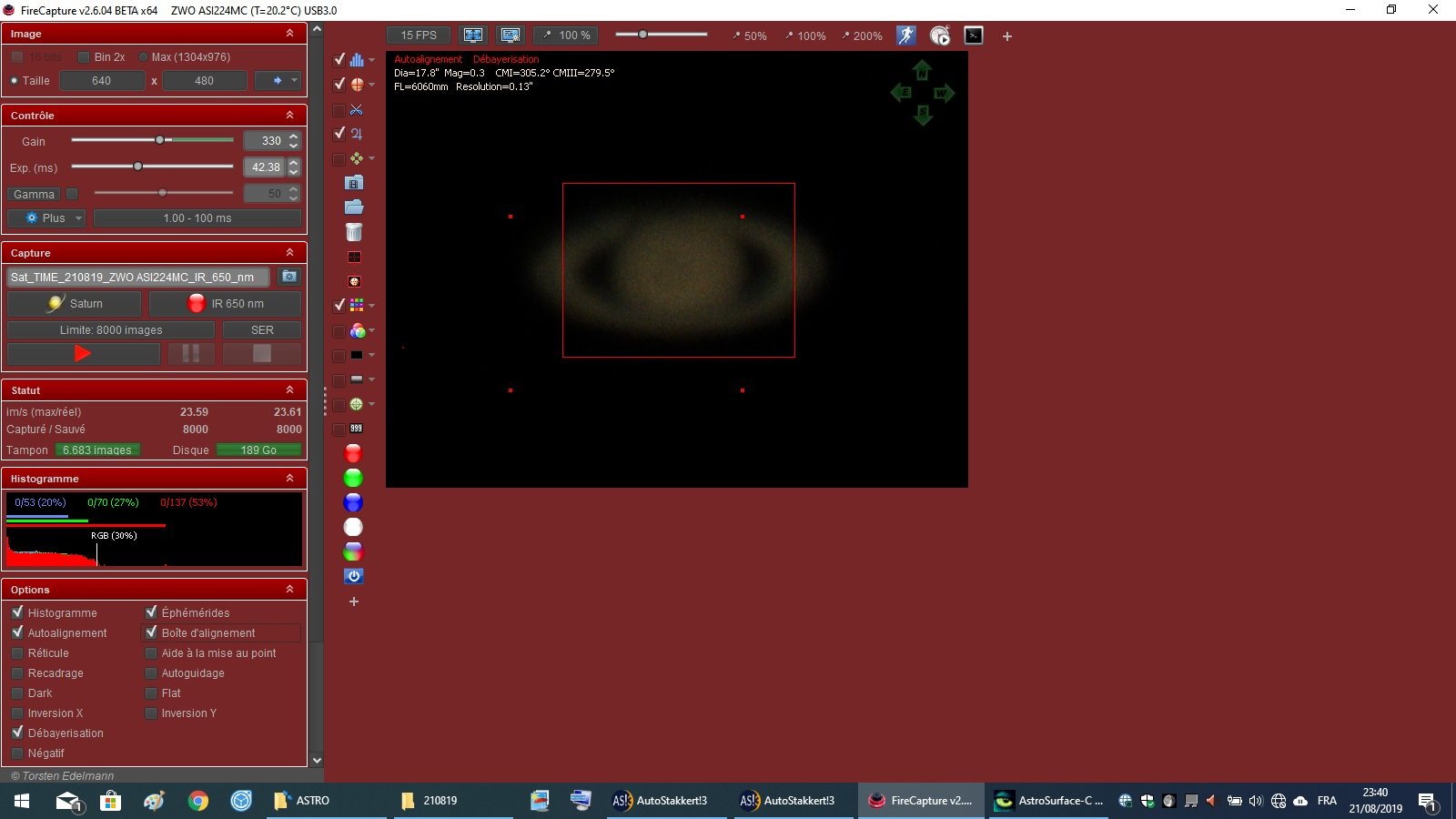This screenshot has height=819, width=1456.
Task: Click the fit-to-screen monitor icon
Action: coord(473,35)
